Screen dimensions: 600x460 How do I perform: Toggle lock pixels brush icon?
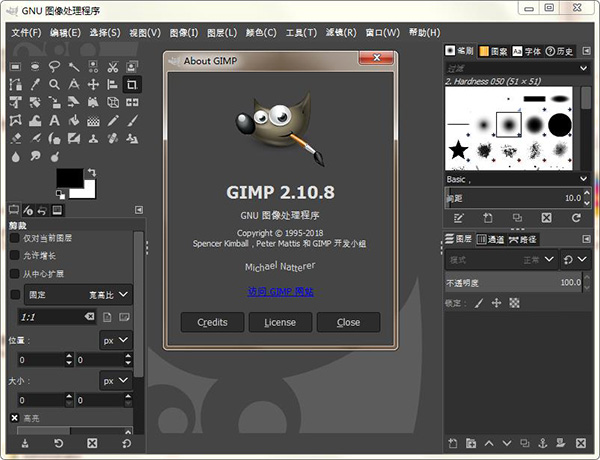(479, 303)
